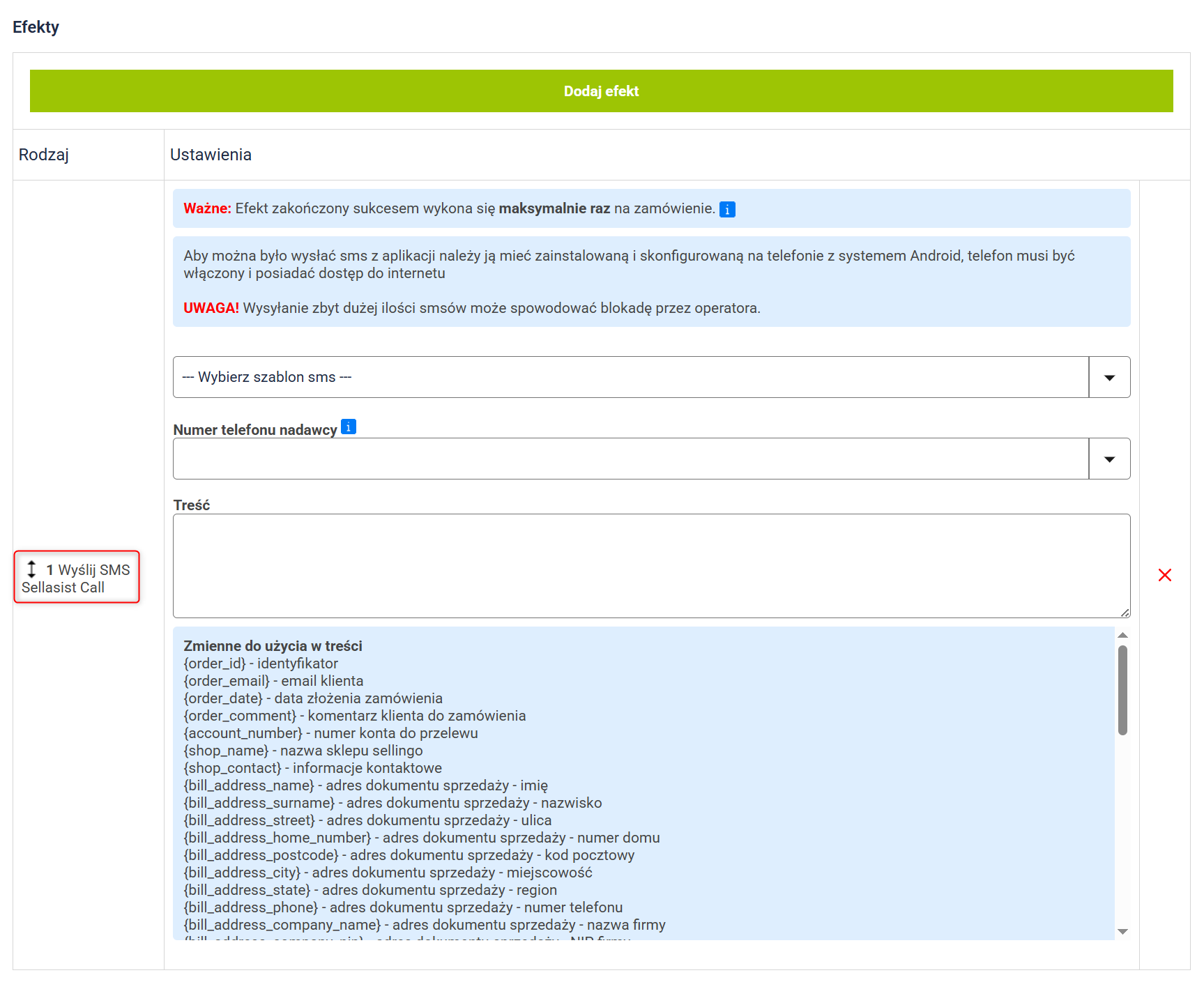Image resolution: width=1204 pixels, height=982 pixels.
Task: Click info icon beside the Ważne notice
Action: 726,209
